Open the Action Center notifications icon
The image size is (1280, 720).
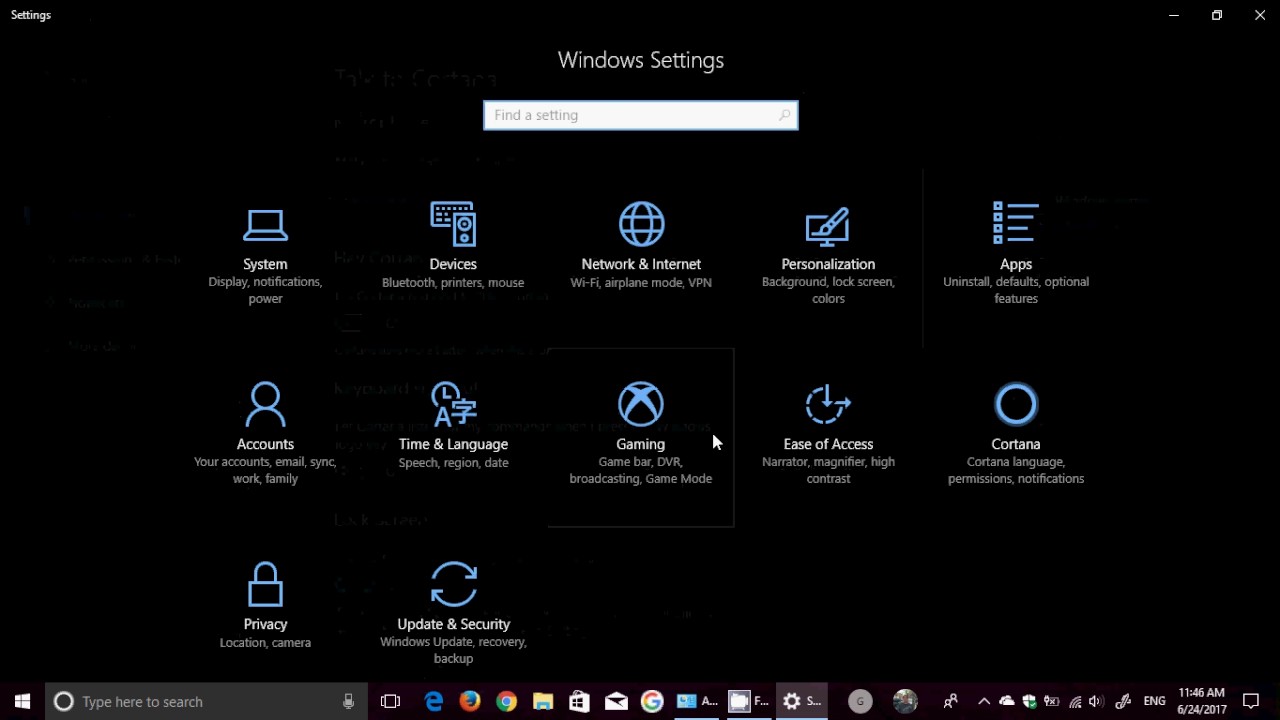1251,701
